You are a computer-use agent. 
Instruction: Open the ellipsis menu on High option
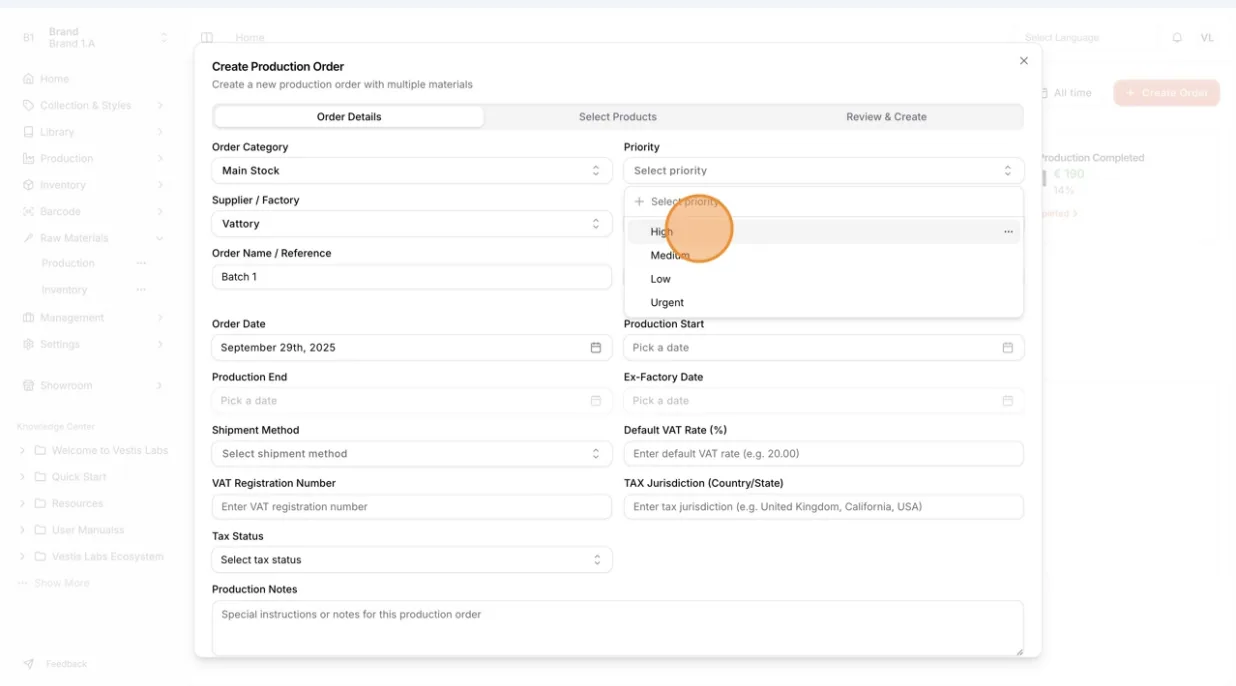pos(1008,232)
